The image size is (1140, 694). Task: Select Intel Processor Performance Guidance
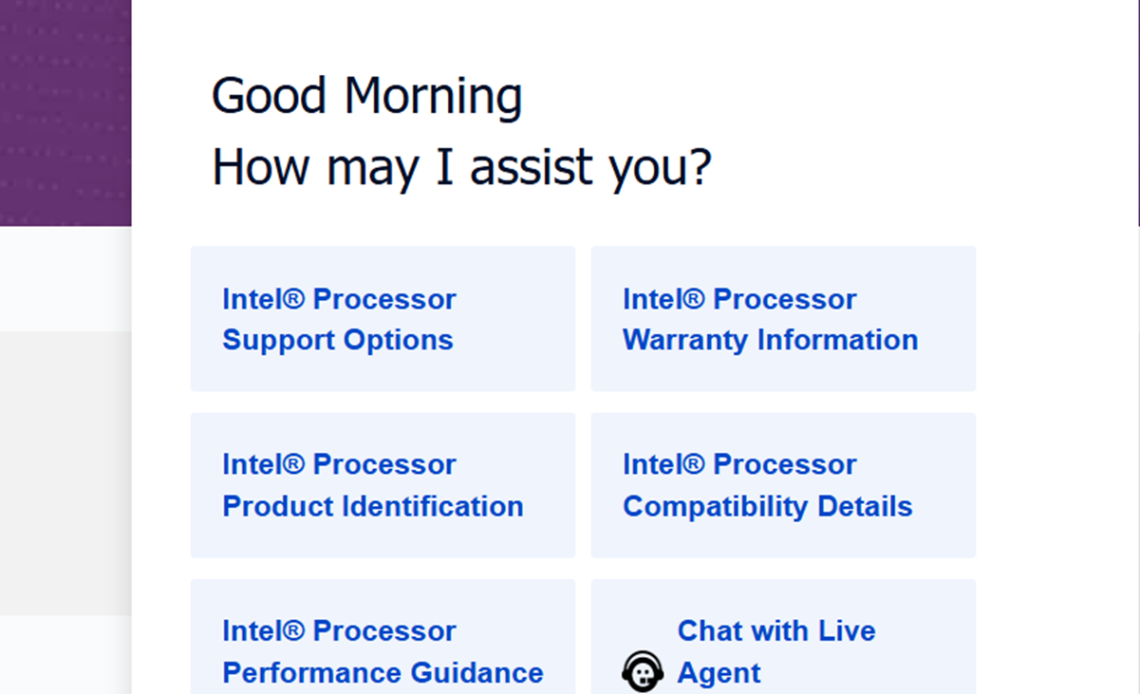click(382, 650)
